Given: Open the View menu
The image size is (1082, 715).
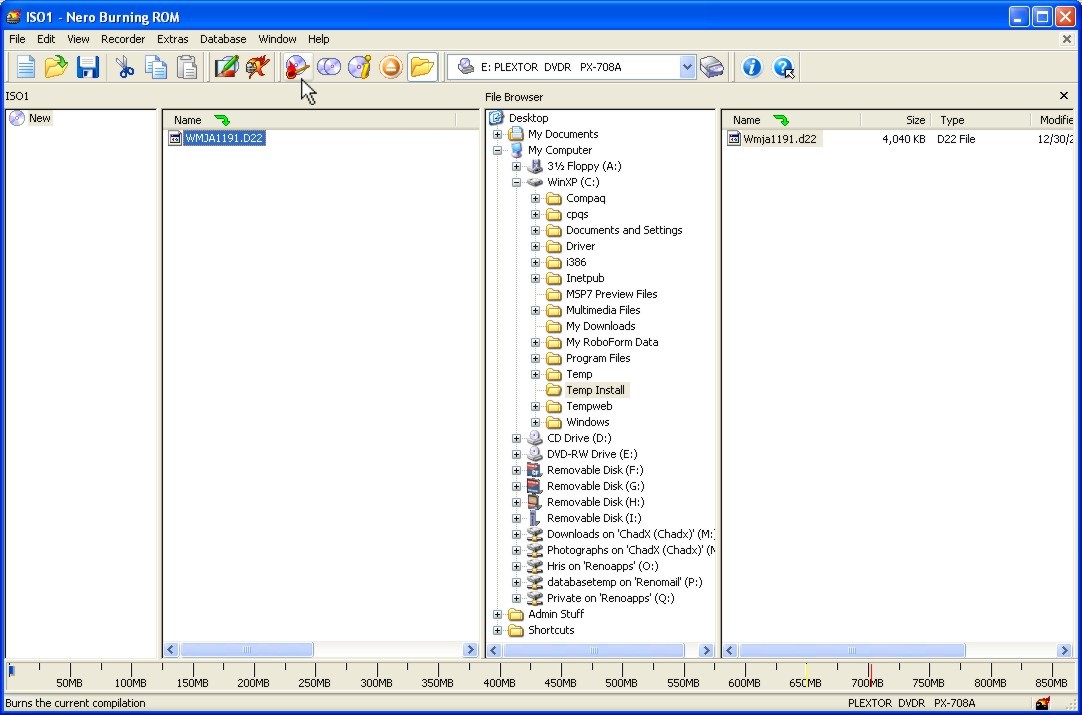Looking at the screenshot, I should [78, 39].
